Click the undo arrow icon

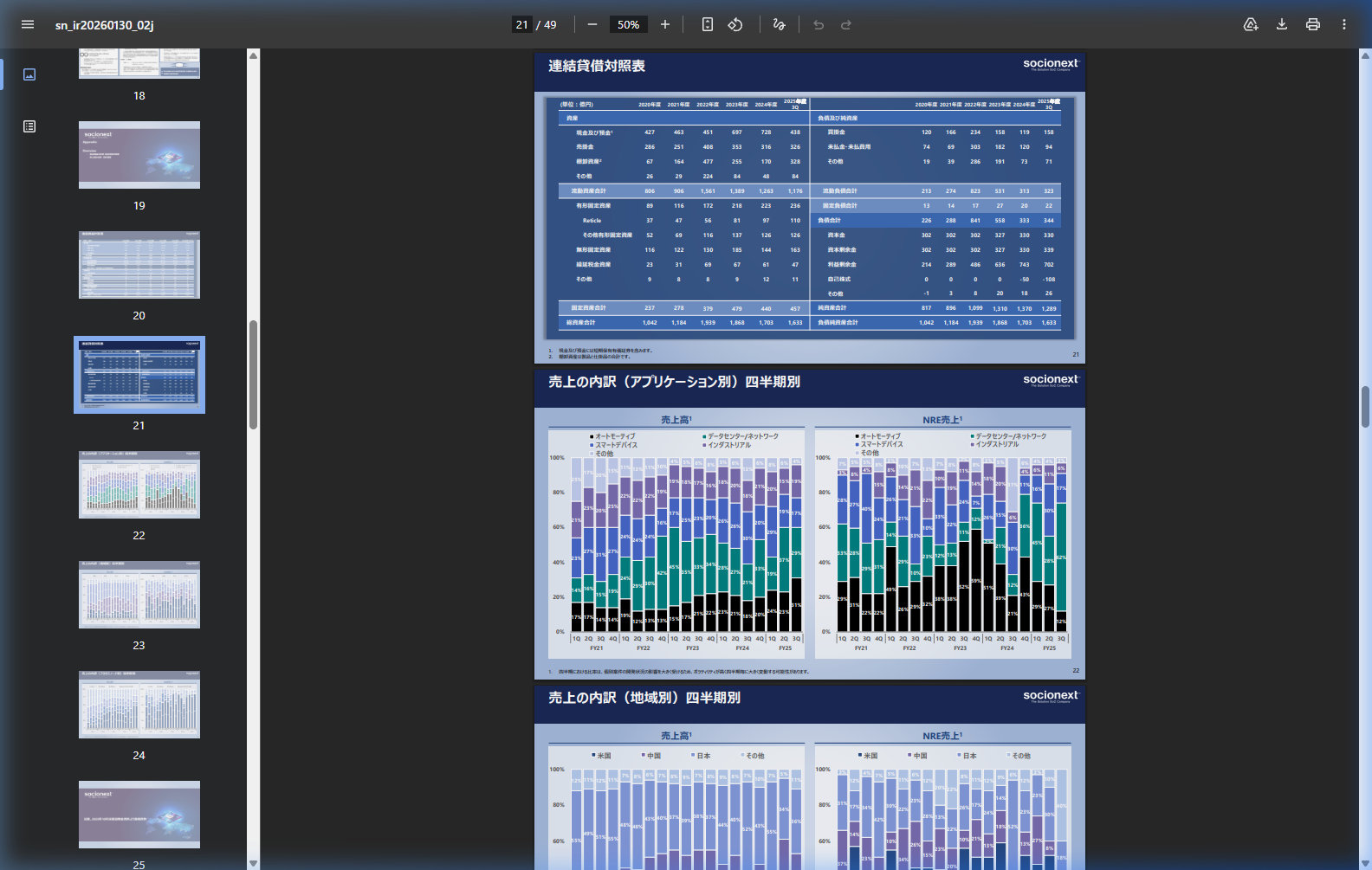[x=819, y=24]
